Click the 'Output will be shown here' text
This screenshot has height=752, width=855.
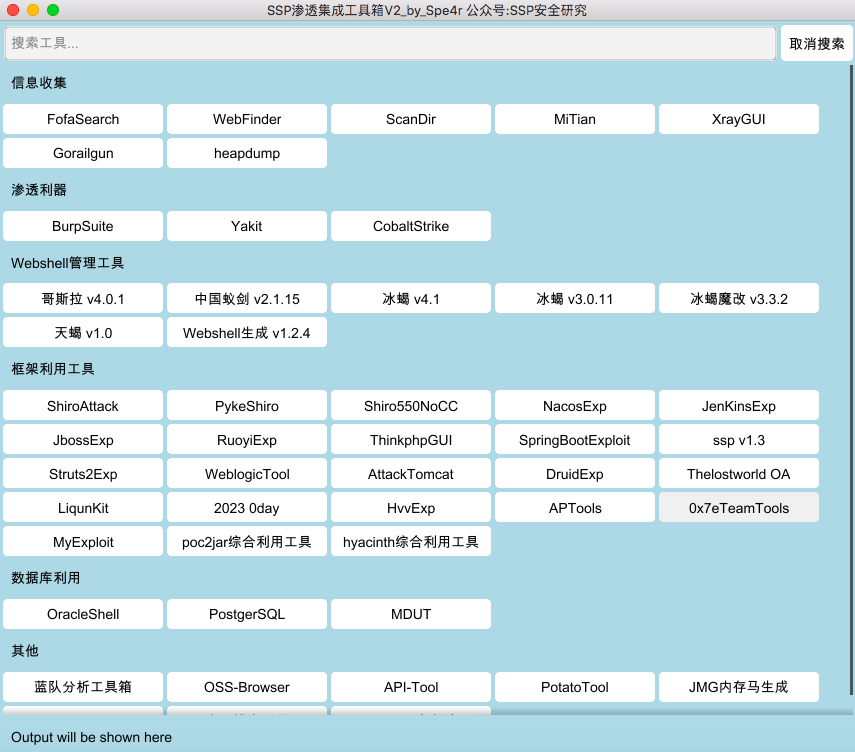(91, 737)
